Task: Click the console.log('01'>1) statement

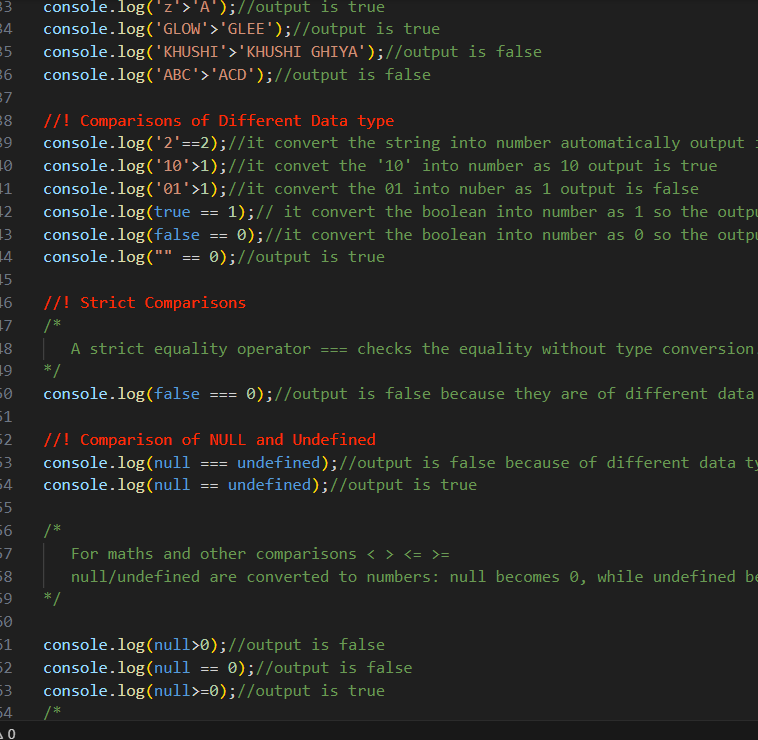Action: click(135, 189)
